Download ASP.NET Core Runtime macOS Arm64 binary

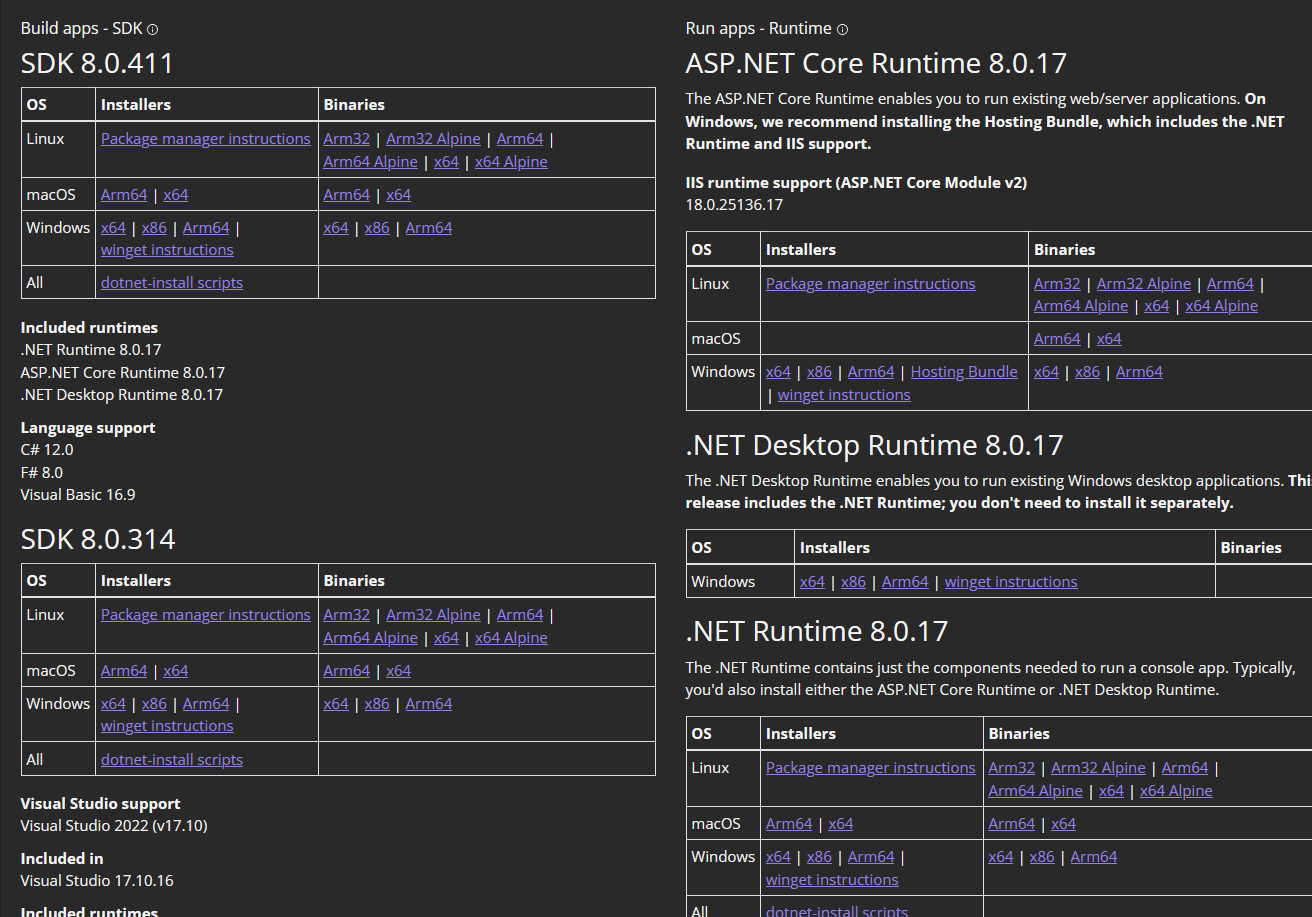pos(1058,339)
